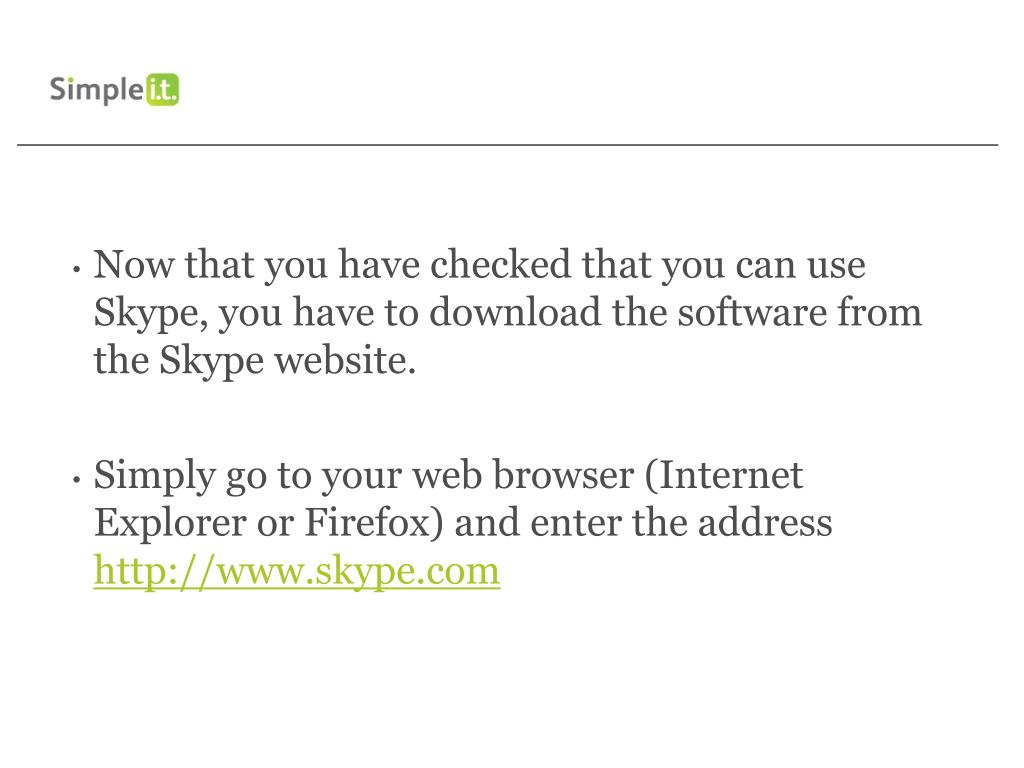Click the green i.t. badge in logo
Image resolution: width=1024 pixels, height=768 pixels.
click(x=162, y=89)
